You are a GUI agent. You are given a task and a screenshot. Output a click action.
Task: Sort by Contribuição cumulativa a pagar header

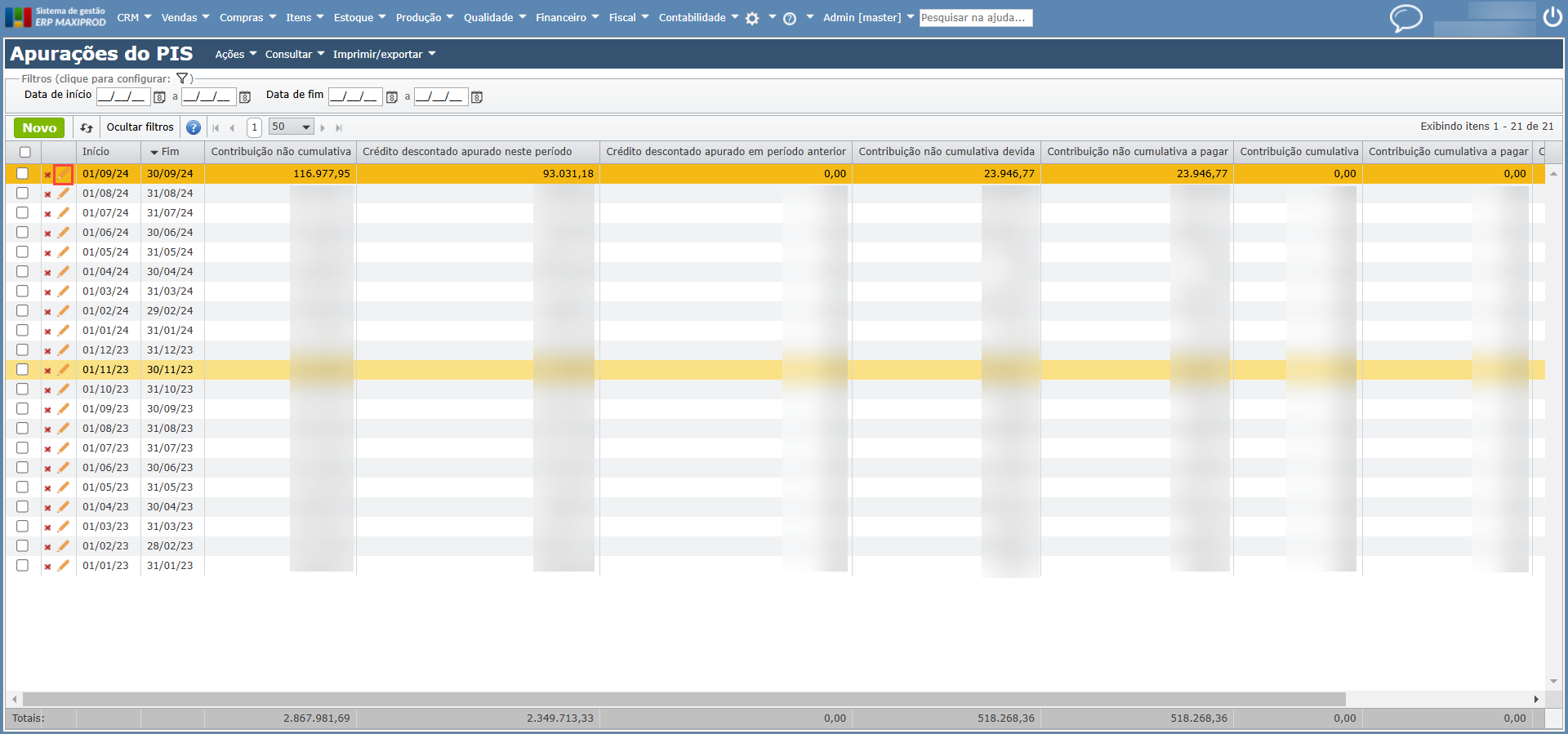pyautogui.click(x=1448, y=152)
